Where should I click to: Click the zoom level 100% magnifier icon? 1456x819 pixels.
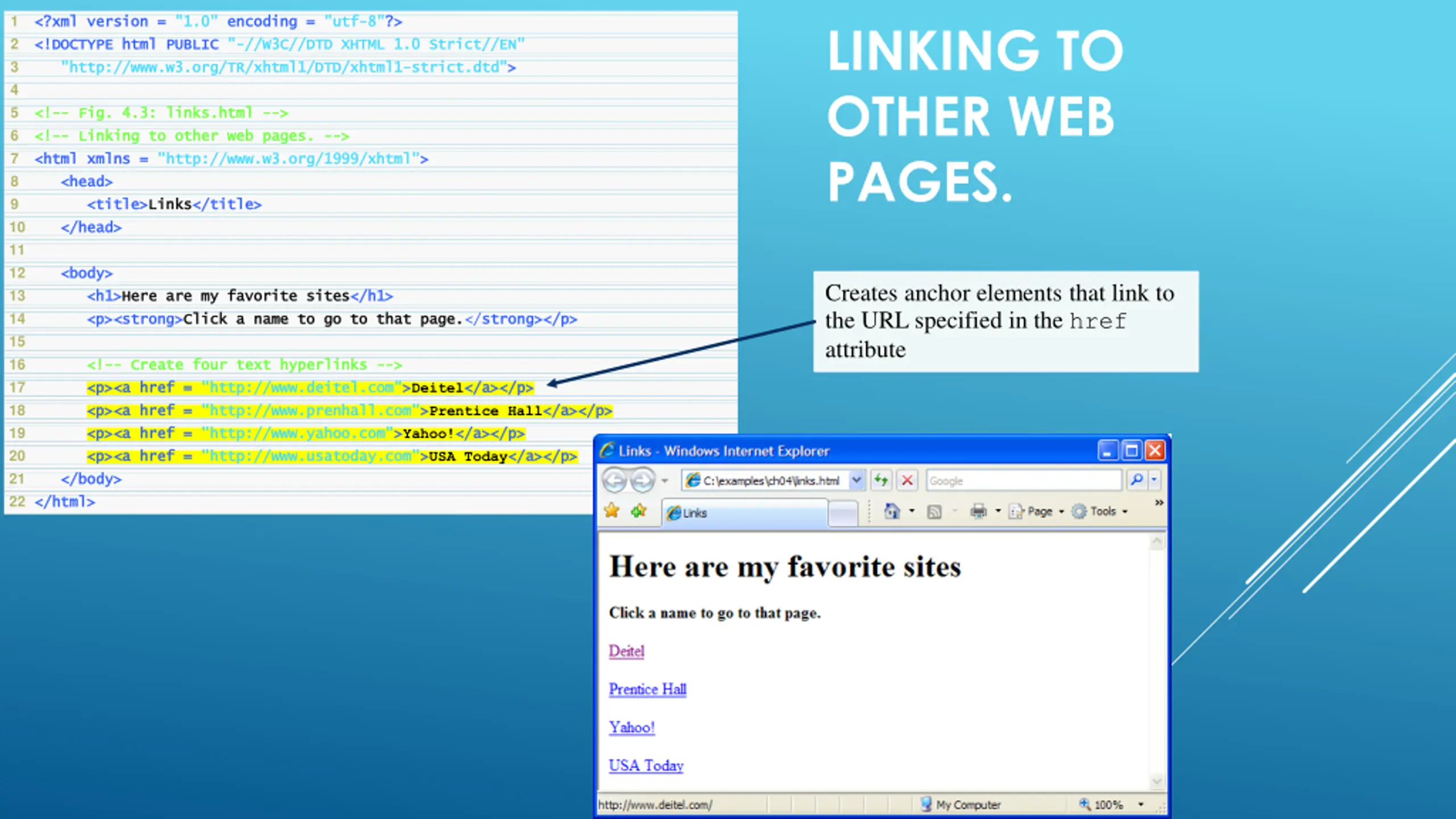[x=1084, y=804]
